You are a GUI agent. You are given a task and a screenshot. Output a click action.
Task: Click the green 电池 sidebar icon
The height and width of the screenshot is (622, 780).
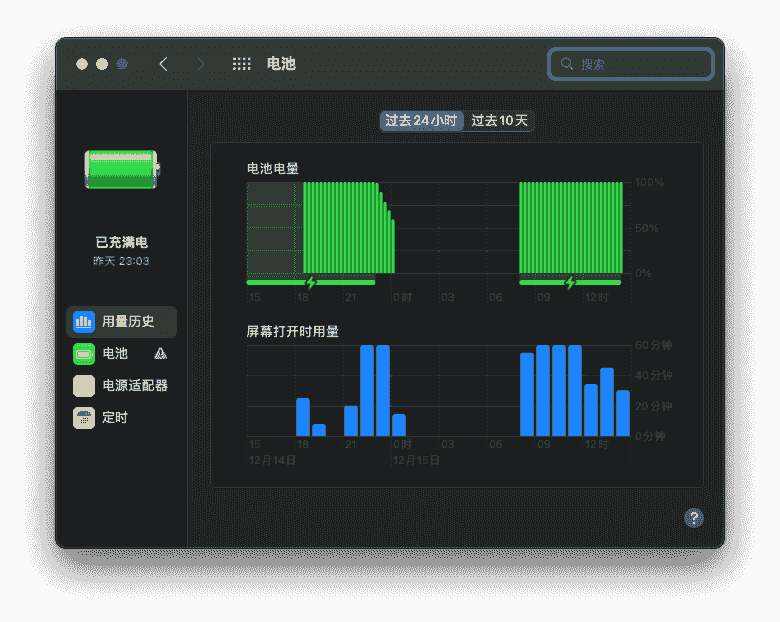click(84, 354)
